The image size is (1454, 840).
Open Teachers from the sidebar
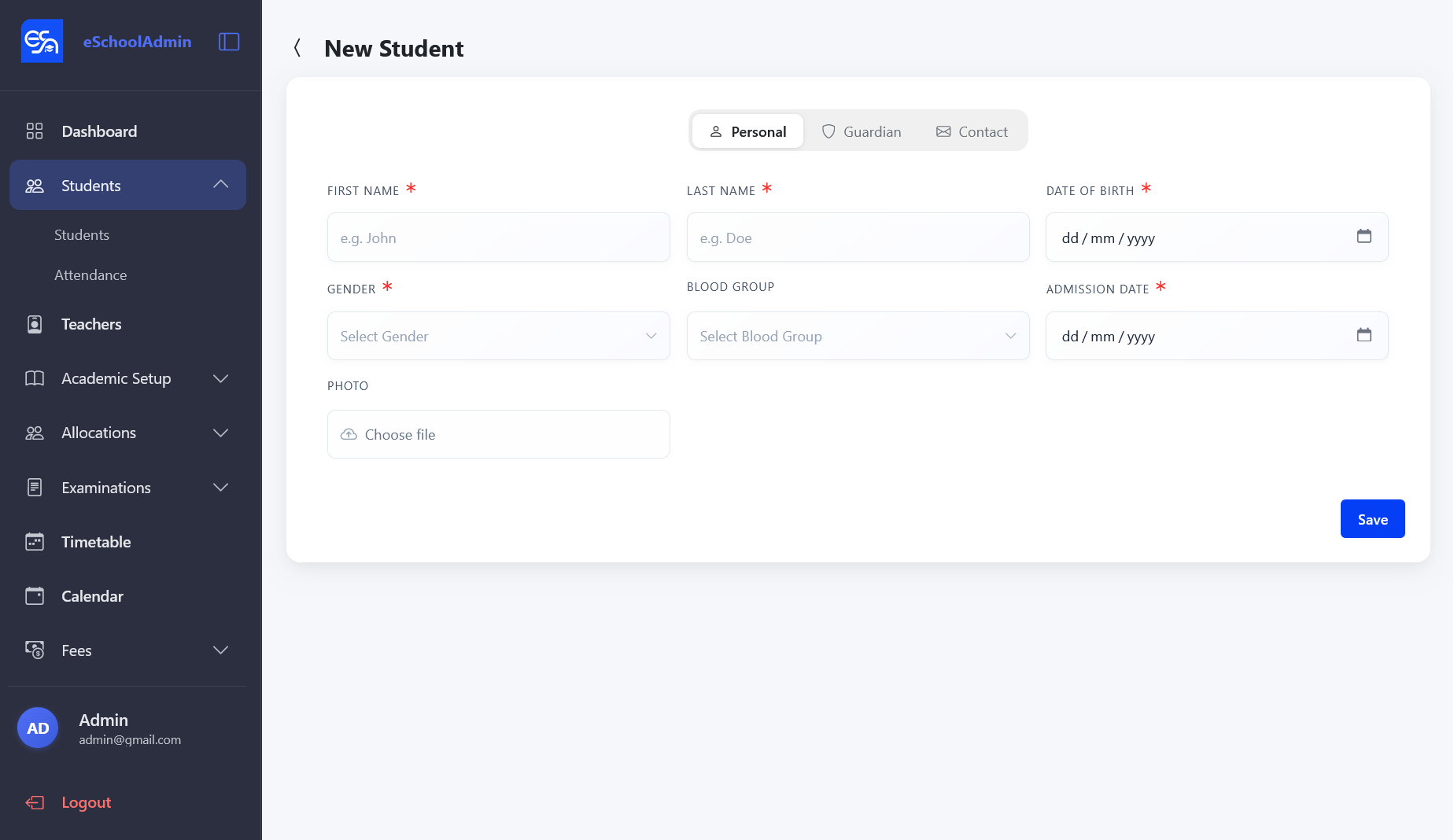pos(127,324)
